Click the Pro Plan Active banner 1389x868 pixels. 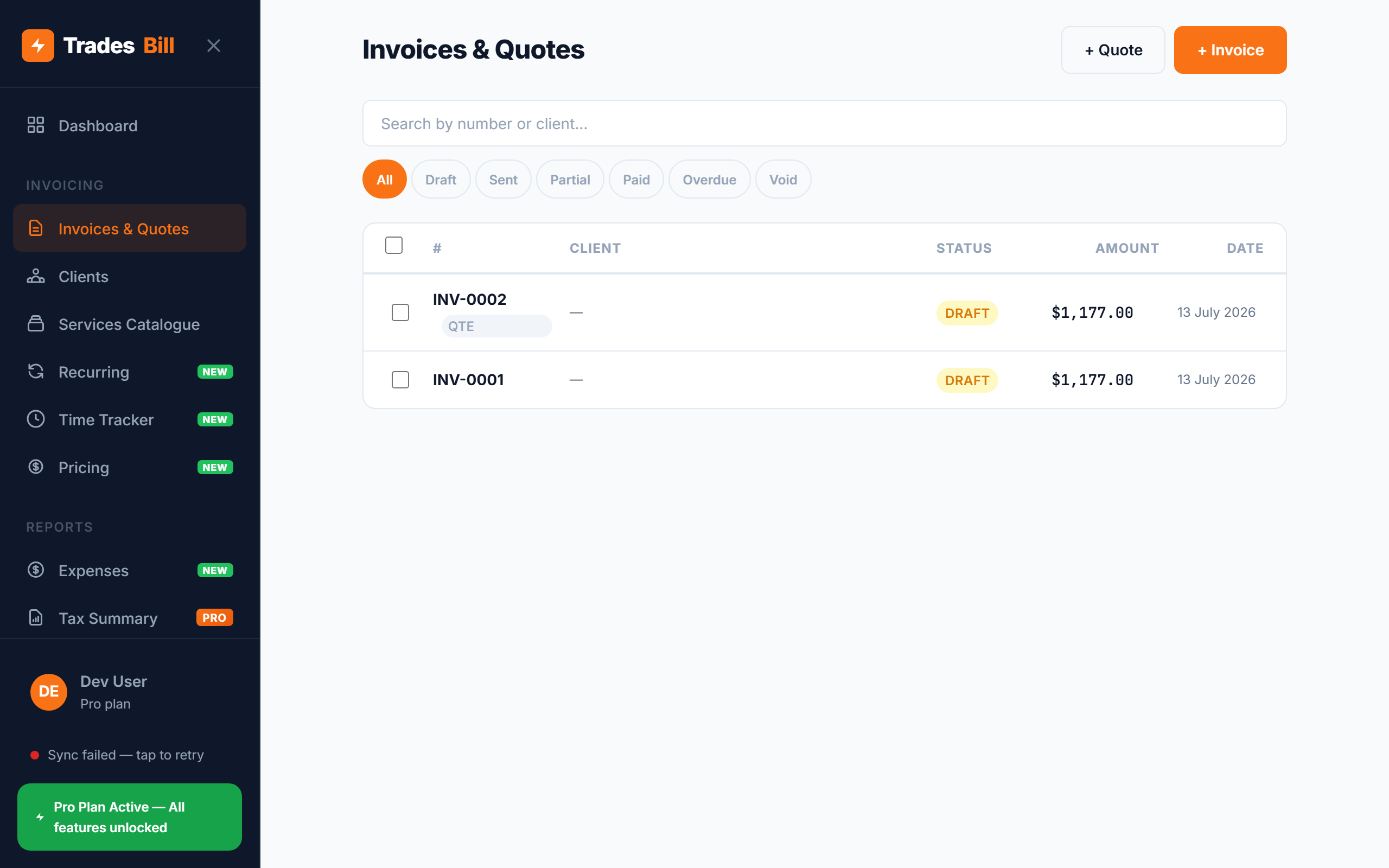tap(130, 817)
